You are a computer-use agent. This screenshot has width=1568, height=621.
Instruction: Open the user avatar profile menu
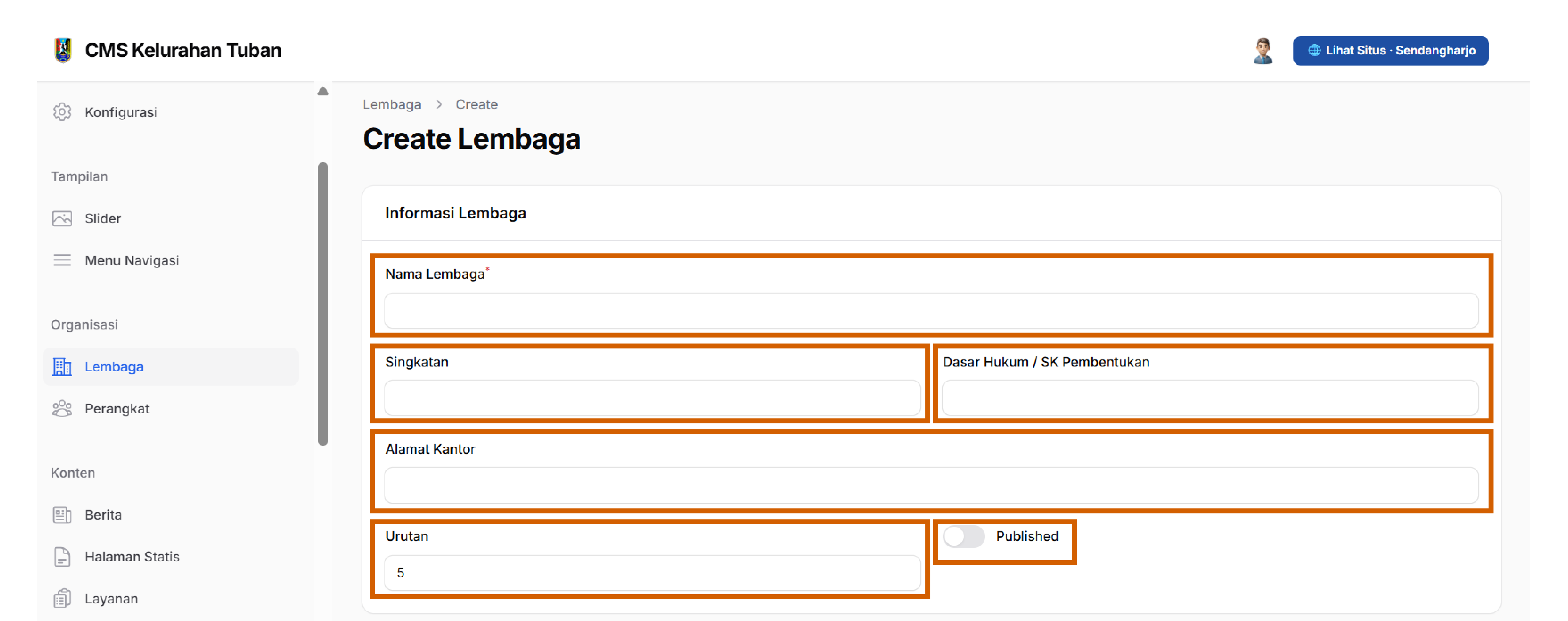click(x=1263, y=51)
